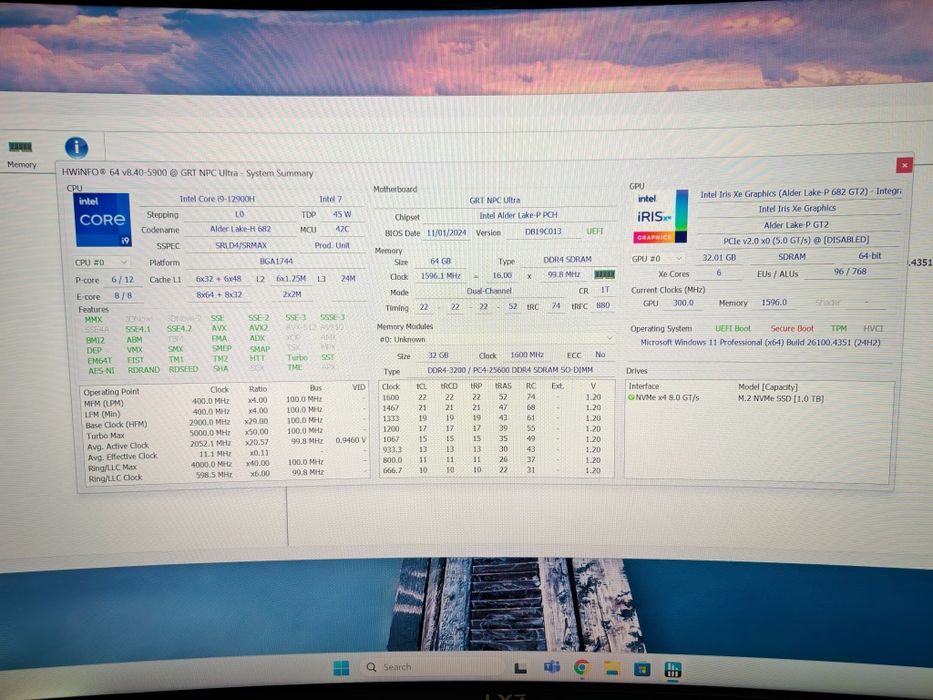
Task: Click the 45 W TDP value
Action: tap(342, 214)
